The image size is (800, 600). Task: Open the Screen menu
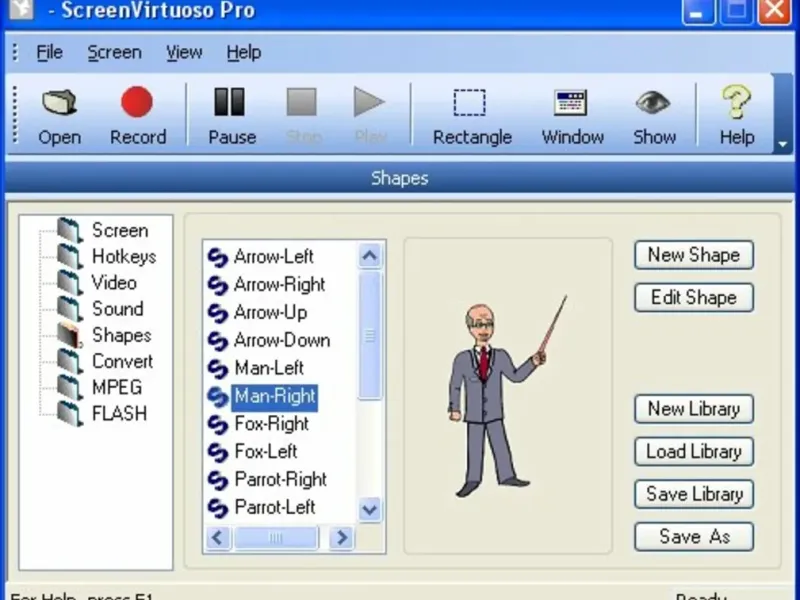point(114,52)
